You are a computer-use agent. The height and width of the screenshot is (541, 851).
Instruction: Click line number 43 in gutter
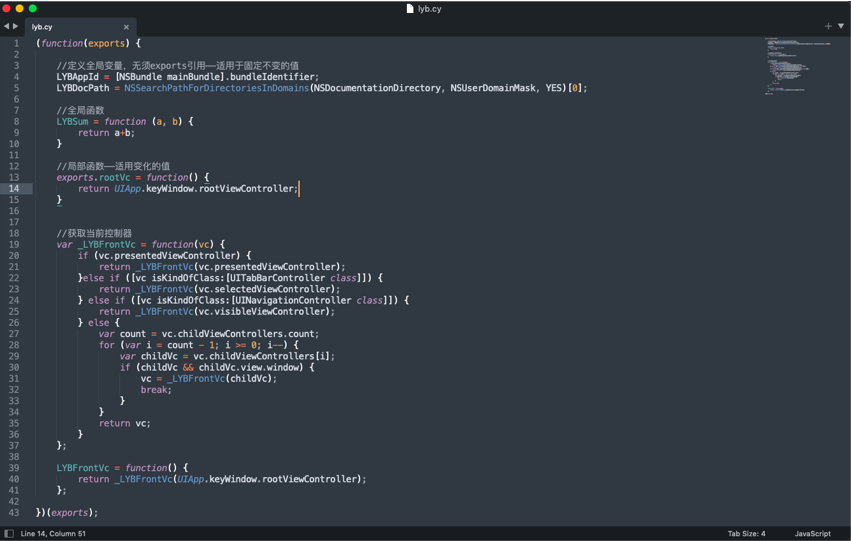[14, 512]
